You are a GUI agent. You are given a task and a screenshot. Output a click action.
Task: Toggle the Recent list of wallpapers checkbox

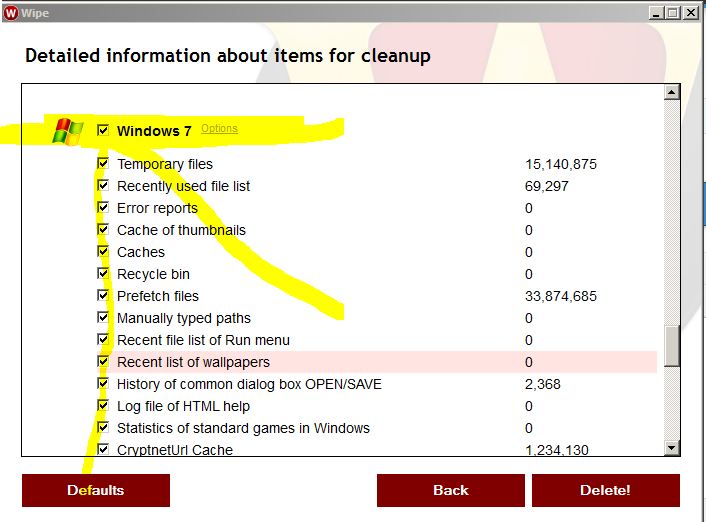point(103,362)
